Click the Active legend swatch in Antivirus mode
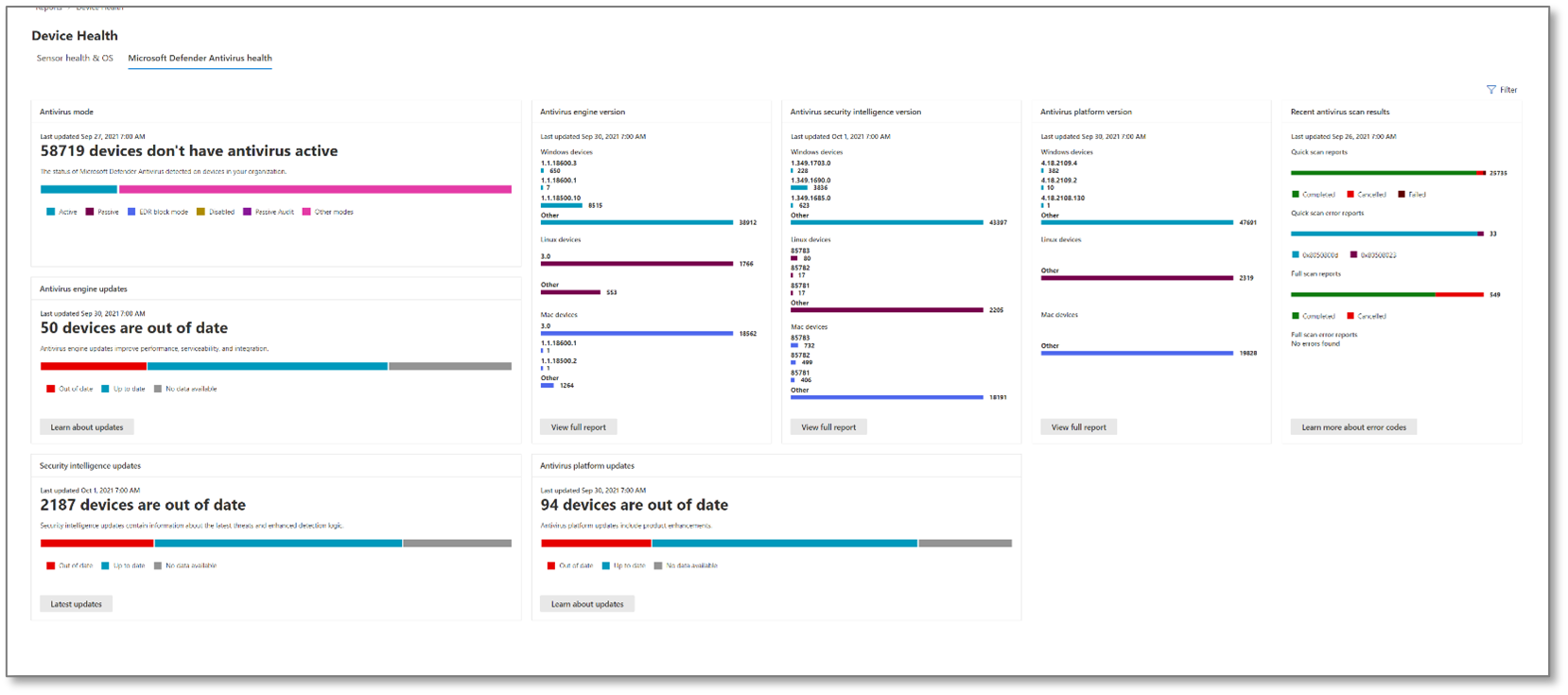The image size is (1568, 695). [x=51, y=212]
